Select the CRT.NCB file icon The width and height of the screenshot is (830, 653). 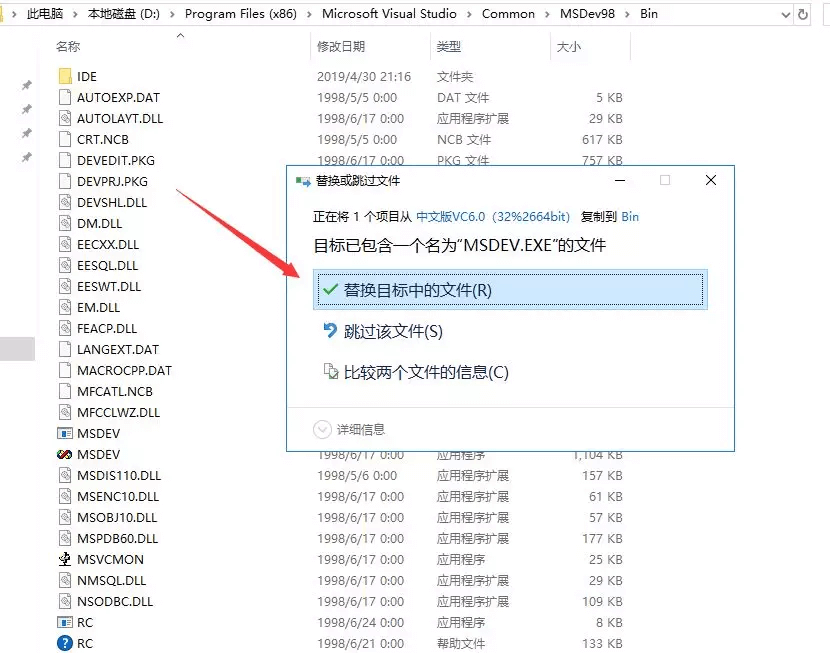click(65, 139)
